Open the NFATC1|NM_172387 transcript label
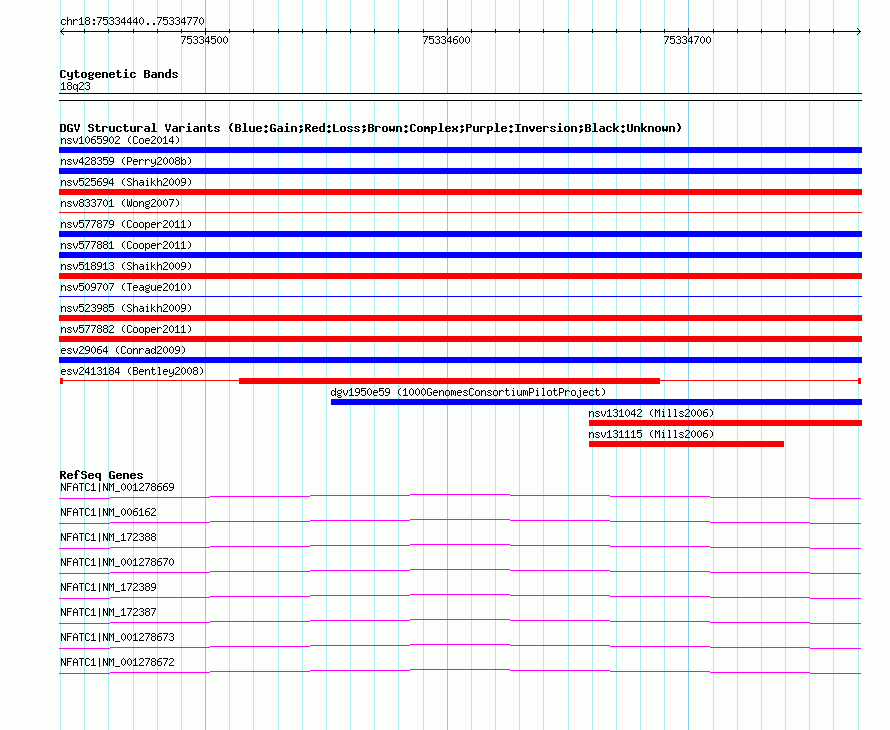This screenshot has width=890, height=730. pos(108,612)
